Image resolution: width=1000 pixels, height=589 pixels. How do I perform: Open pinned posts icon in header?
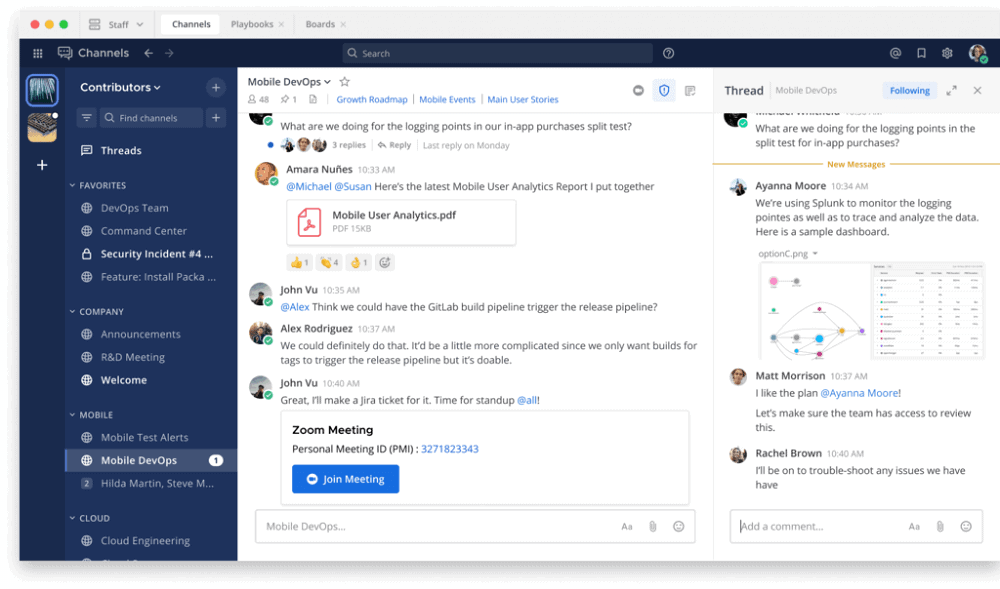click(x=289, y=99)
